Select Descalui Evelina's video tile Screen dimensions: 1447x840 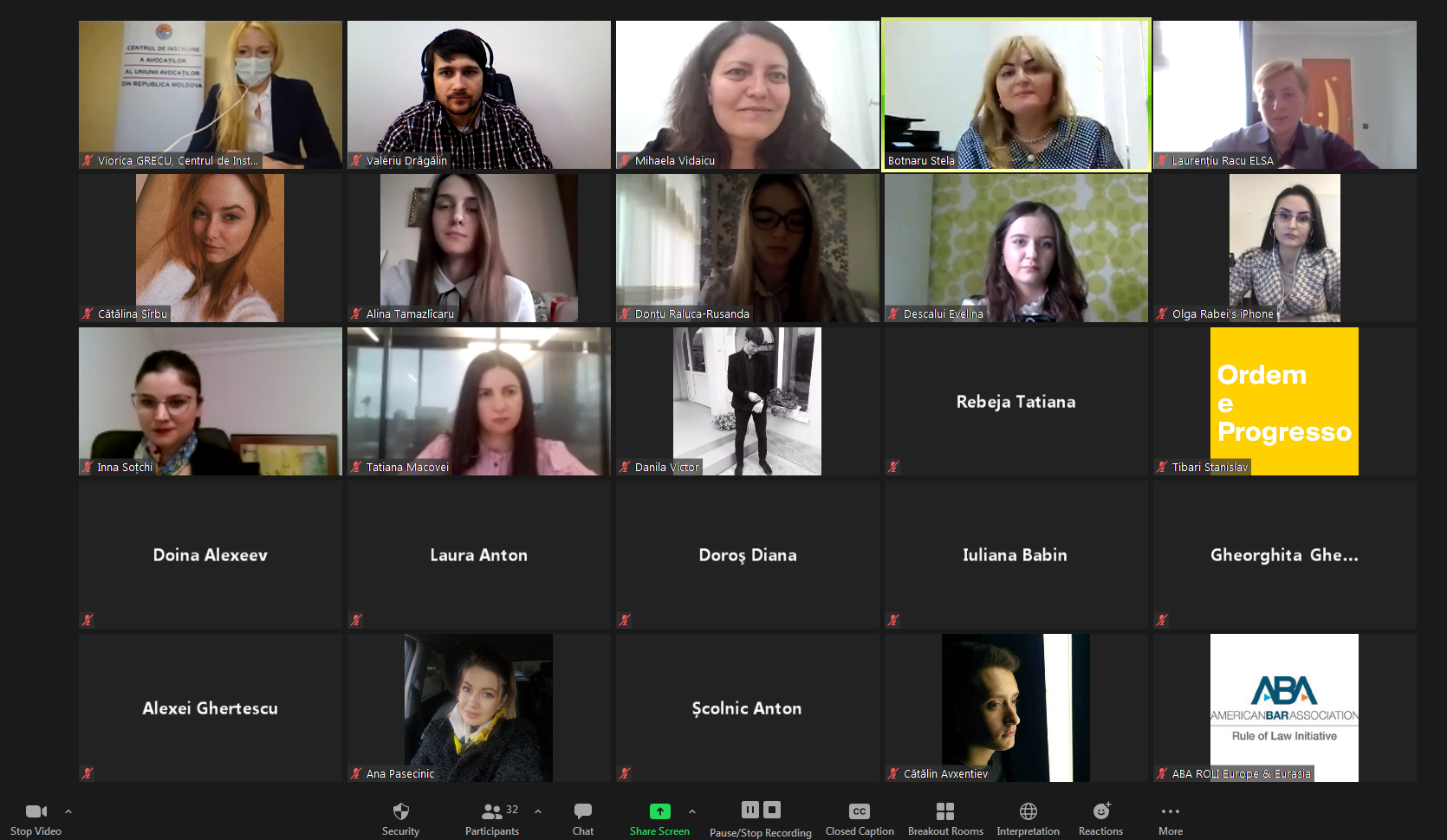point(1016,248)
